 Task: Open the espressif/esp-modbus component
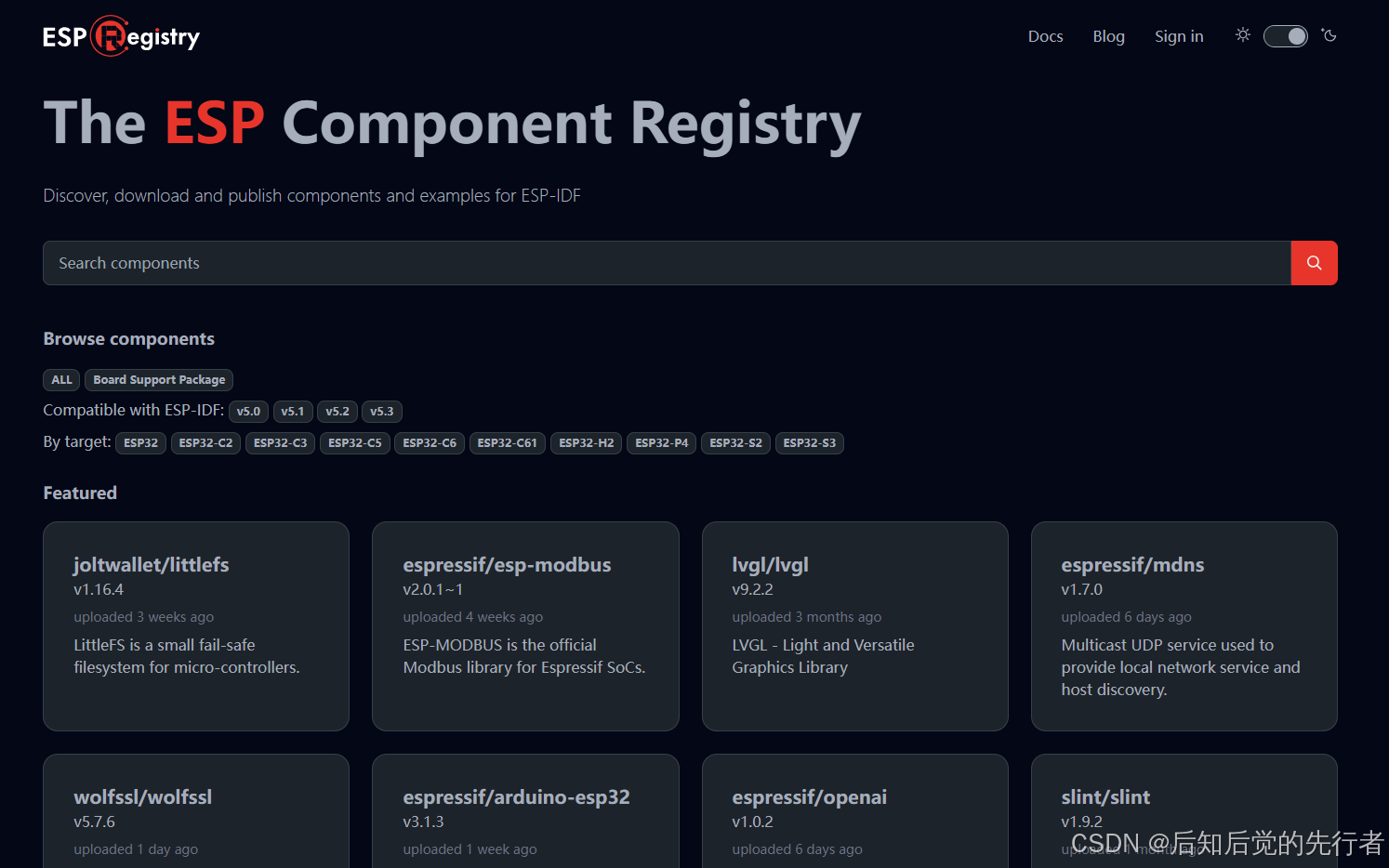[x=507, y=565]
